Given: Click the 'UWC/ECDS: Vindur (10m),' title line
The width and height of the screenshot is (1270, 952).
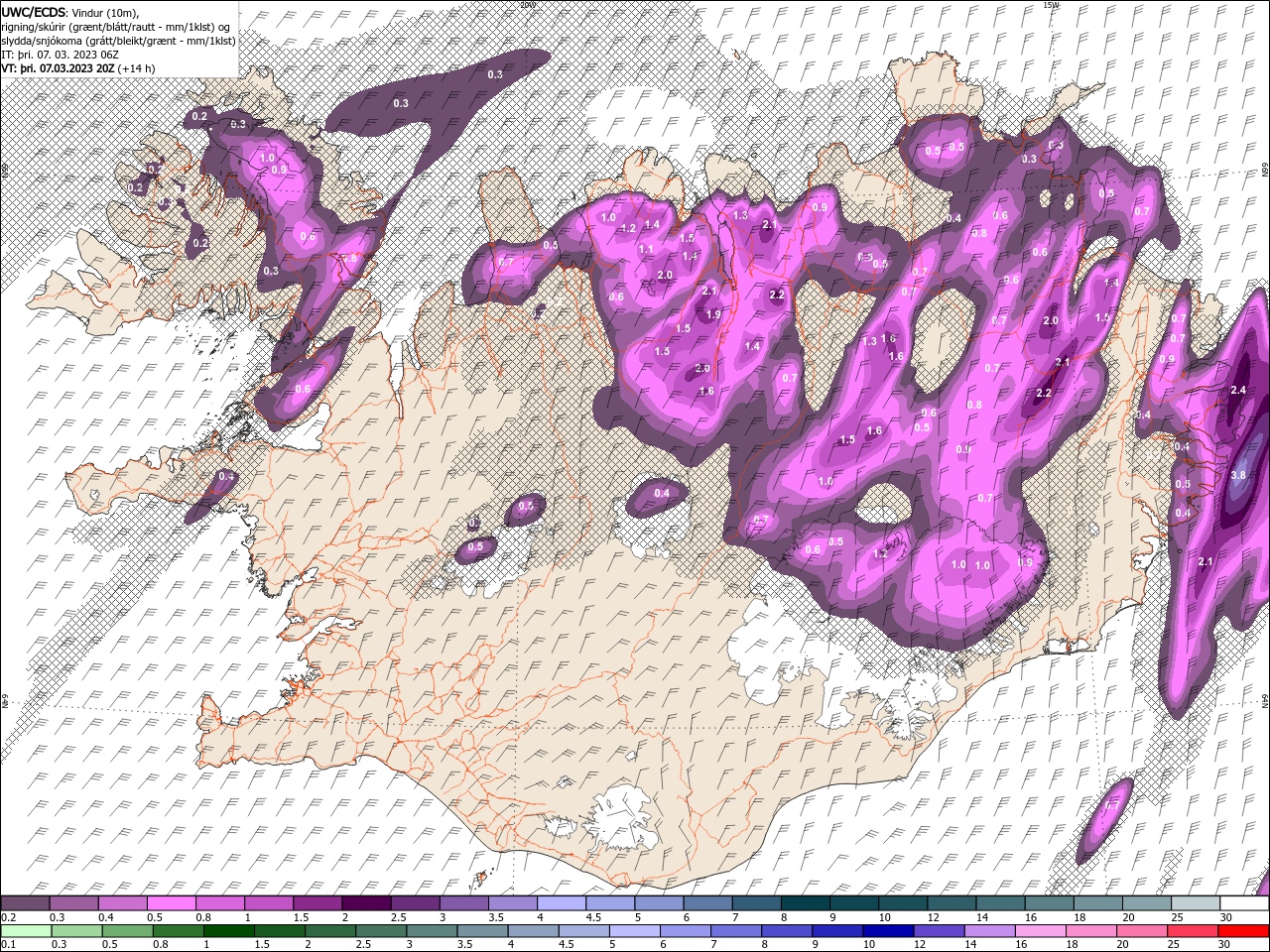Looking at the screenshot, I should (71, 12).
